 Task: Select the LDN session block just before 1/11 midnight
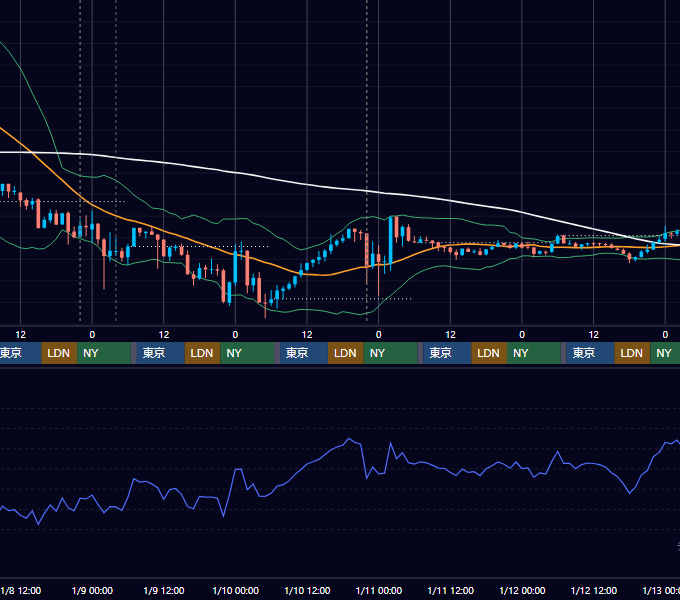(x=346, y=353)
